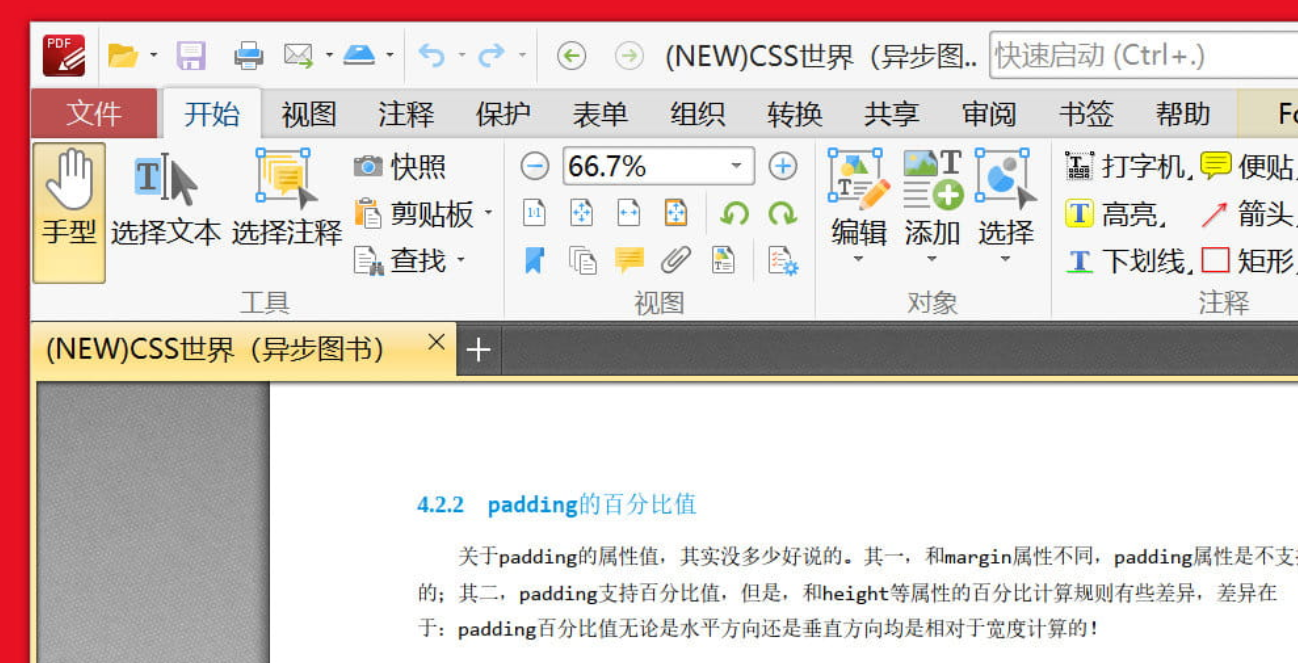Select the 箭头 arrow tool

click(1248, 214)
